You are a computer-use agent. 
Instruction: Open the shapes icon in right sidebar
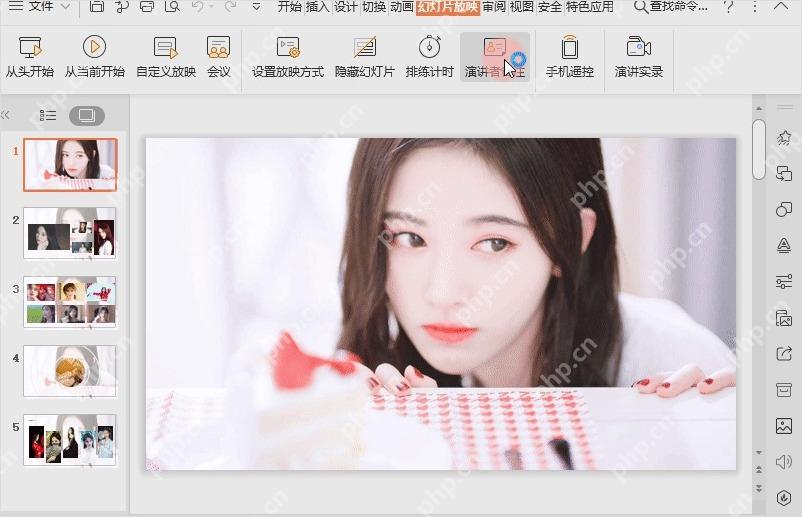(784, 209)
